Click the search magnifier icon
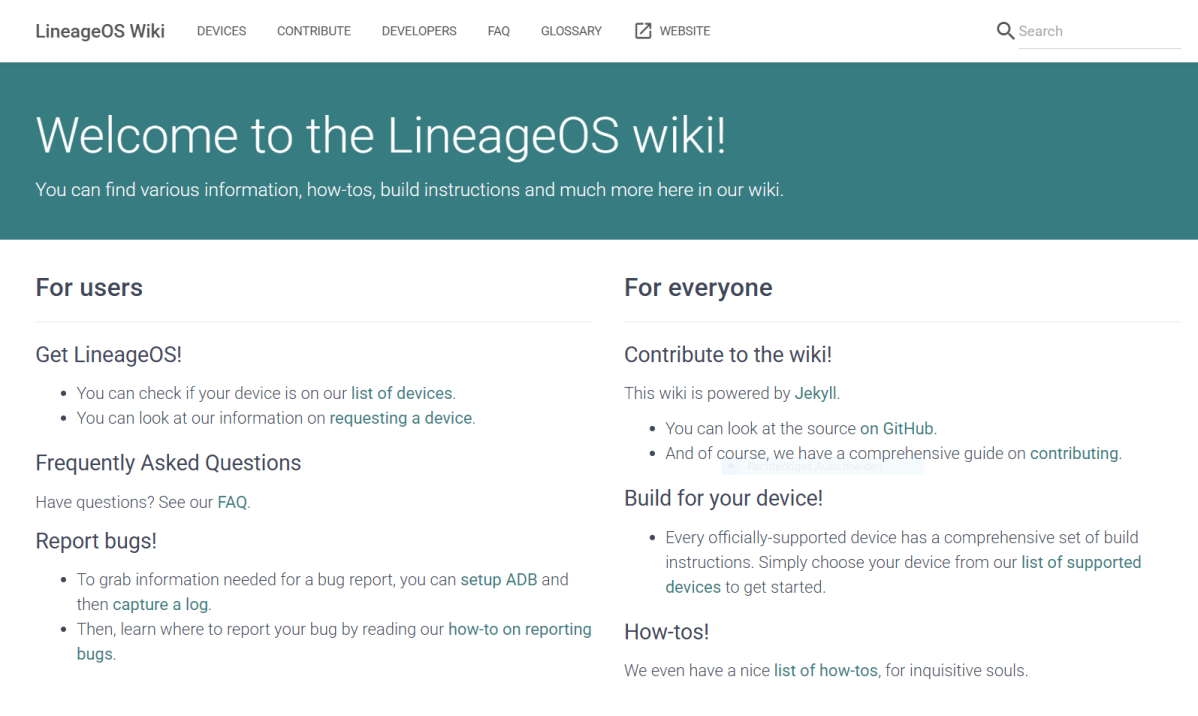 (1005, 31)
